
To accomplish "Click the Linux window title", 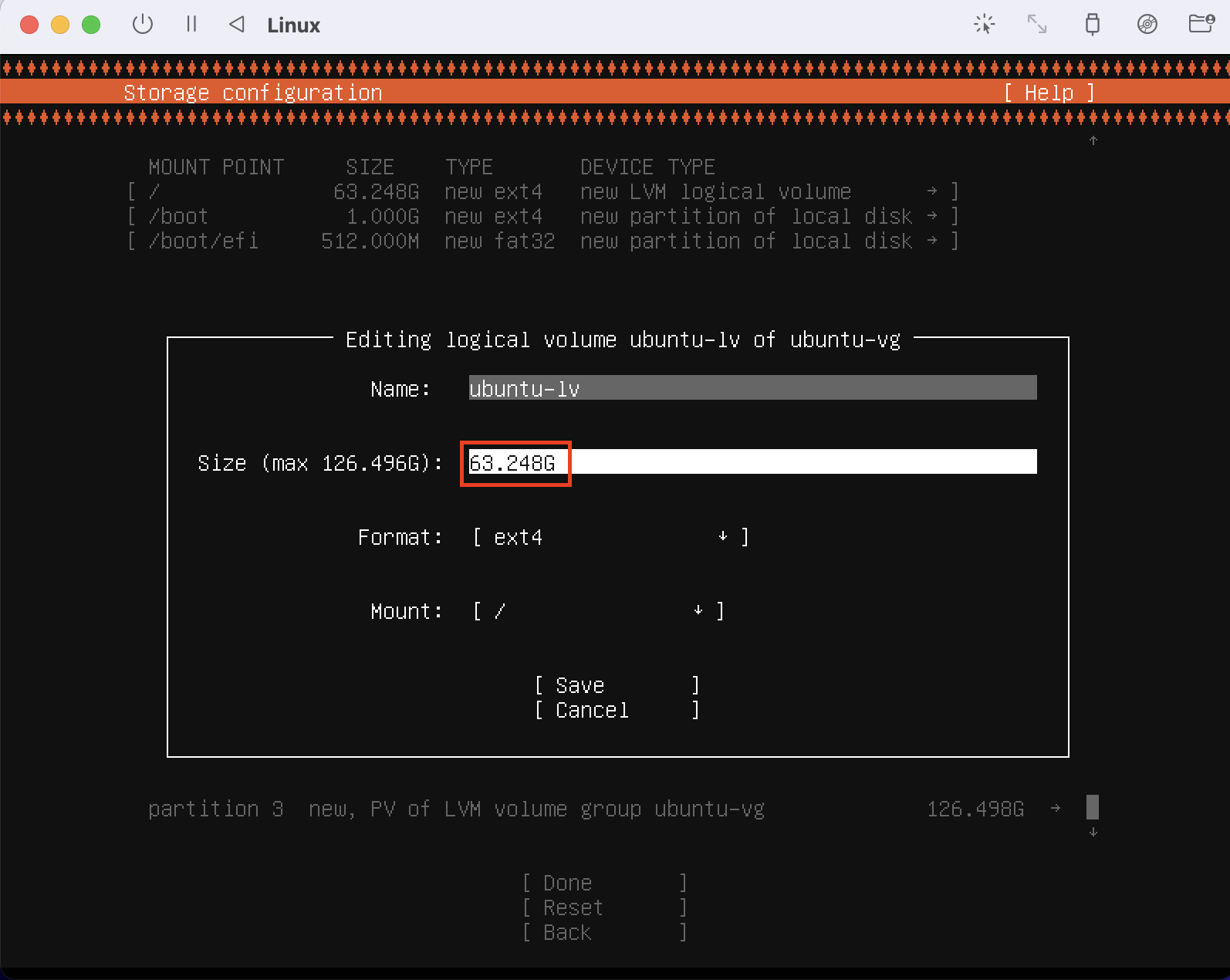I will point(293,25).
